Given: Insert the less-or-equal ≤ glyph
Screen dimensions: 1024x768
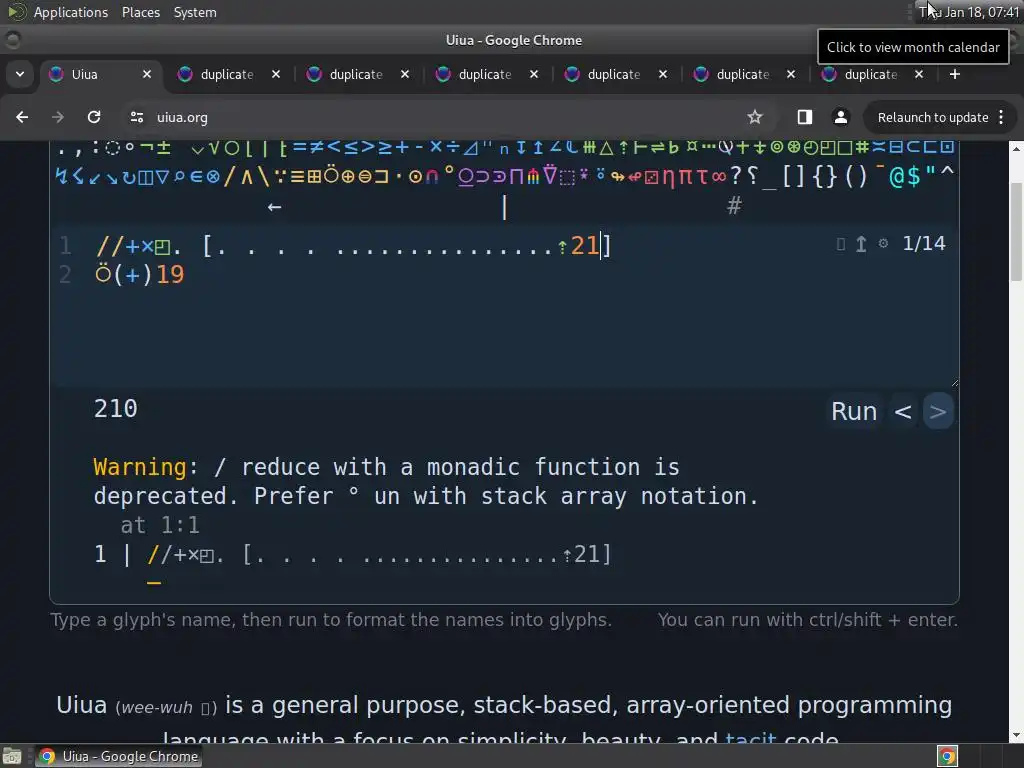Looking at the screenshot, I should (350, 147).
